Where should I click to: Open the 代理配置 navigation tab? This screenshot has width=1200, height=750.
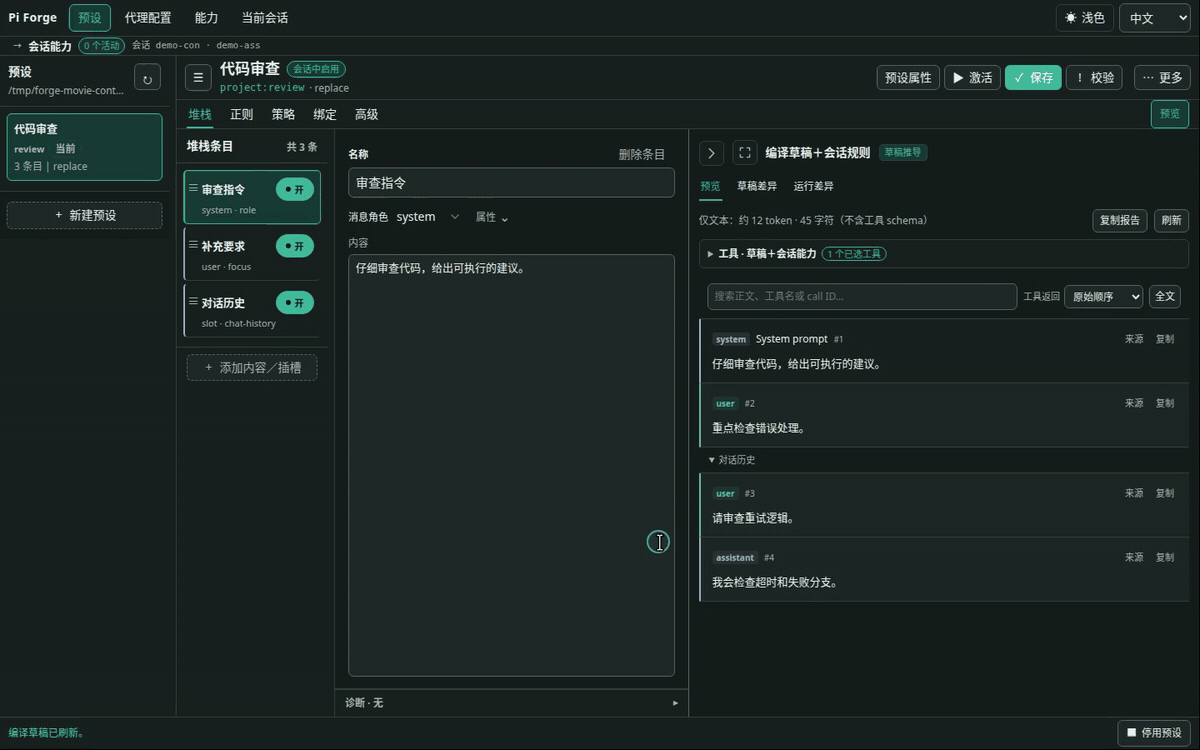[x=148, y=18]
